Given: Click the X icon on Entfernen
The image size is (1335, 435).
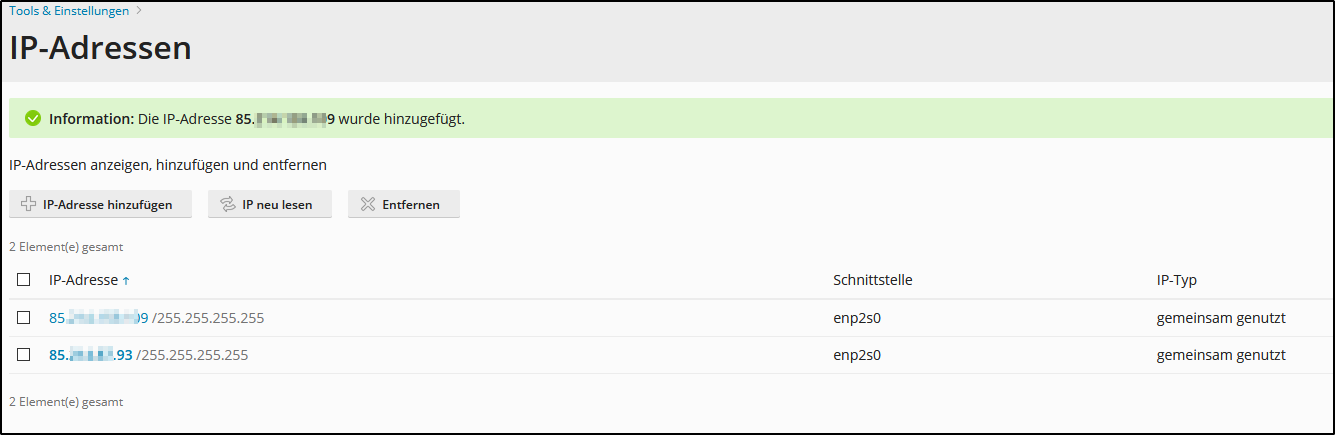Looking at the screenshot, I should pyautogui.click(x=367, y=204).
